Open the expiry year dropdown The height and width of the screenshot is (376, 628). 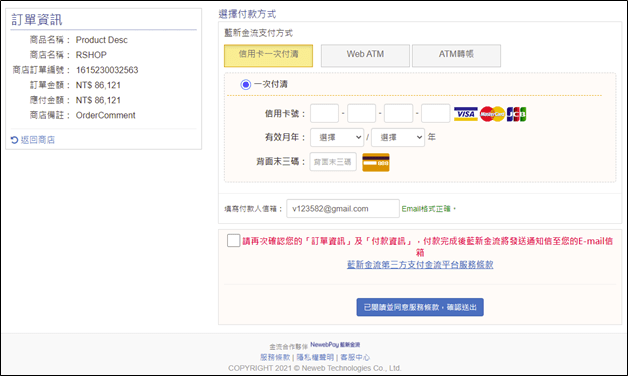pos(398,137)
